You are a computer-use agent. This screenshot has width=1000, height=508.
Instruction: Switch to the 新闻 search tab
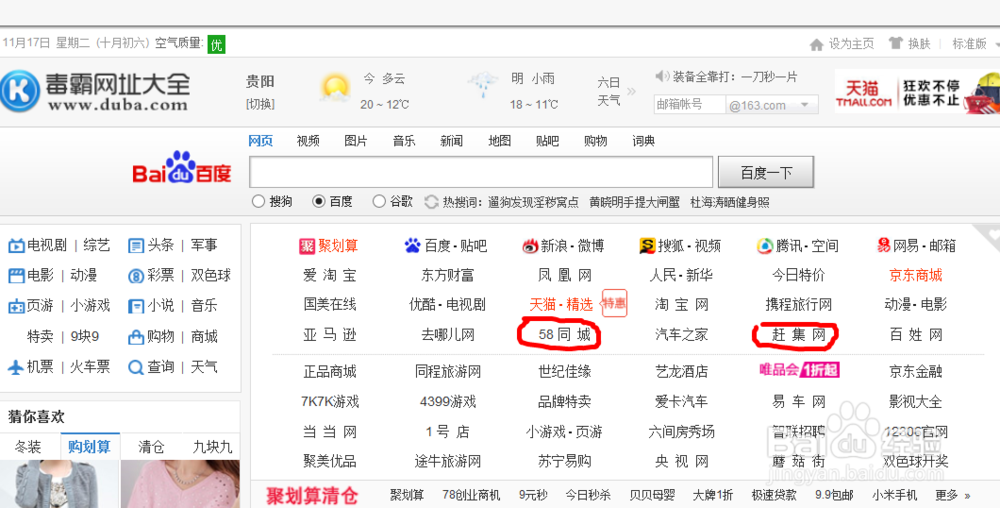(x=452, y=141)
